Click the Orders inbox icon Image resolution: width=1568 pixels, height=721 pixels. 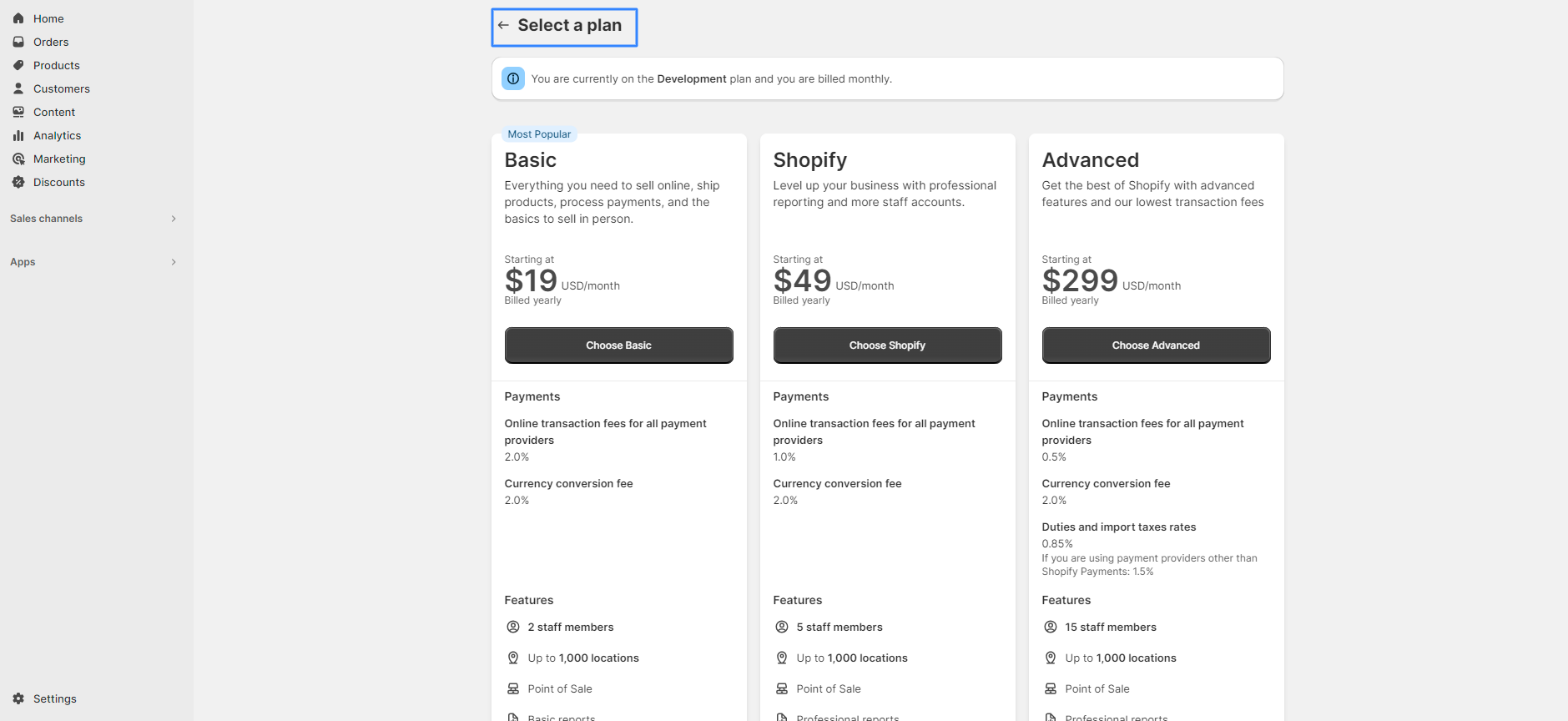18,42
